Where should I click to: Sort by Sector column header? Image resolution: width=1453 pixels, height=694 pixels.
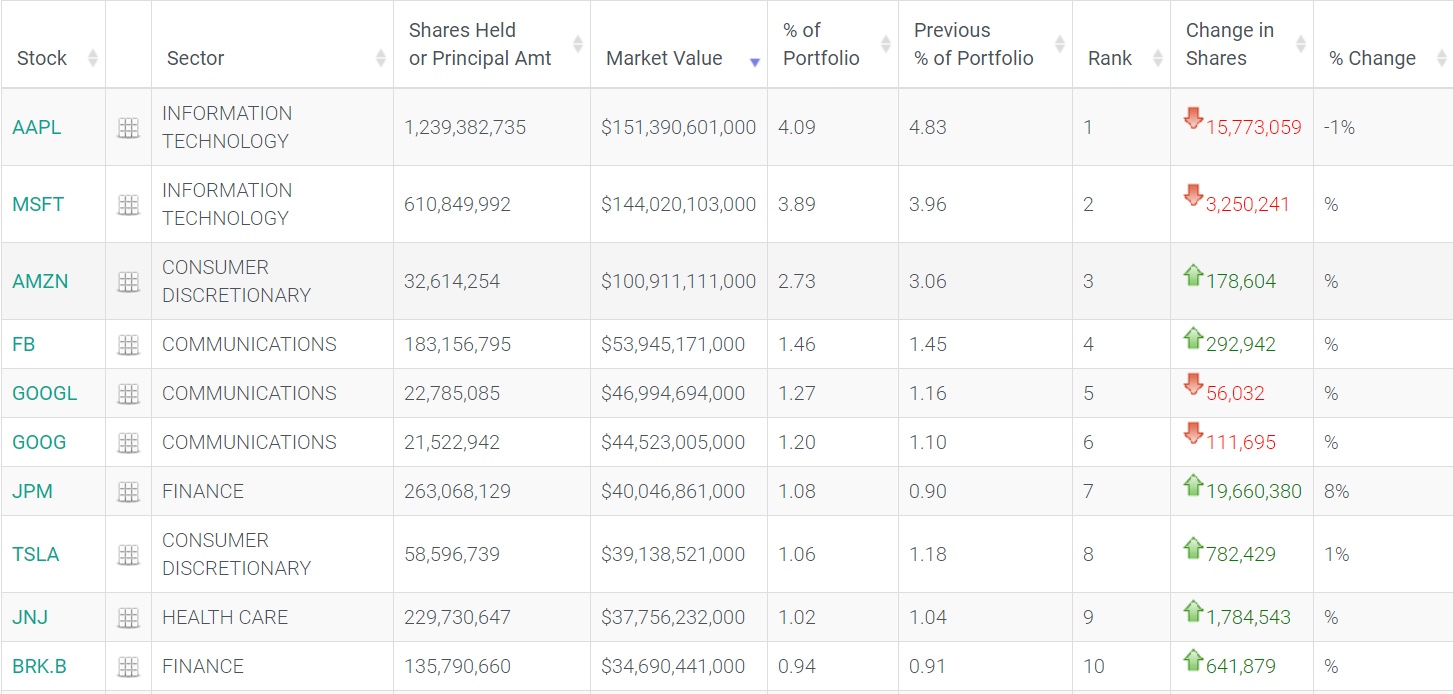click(195, 58)
